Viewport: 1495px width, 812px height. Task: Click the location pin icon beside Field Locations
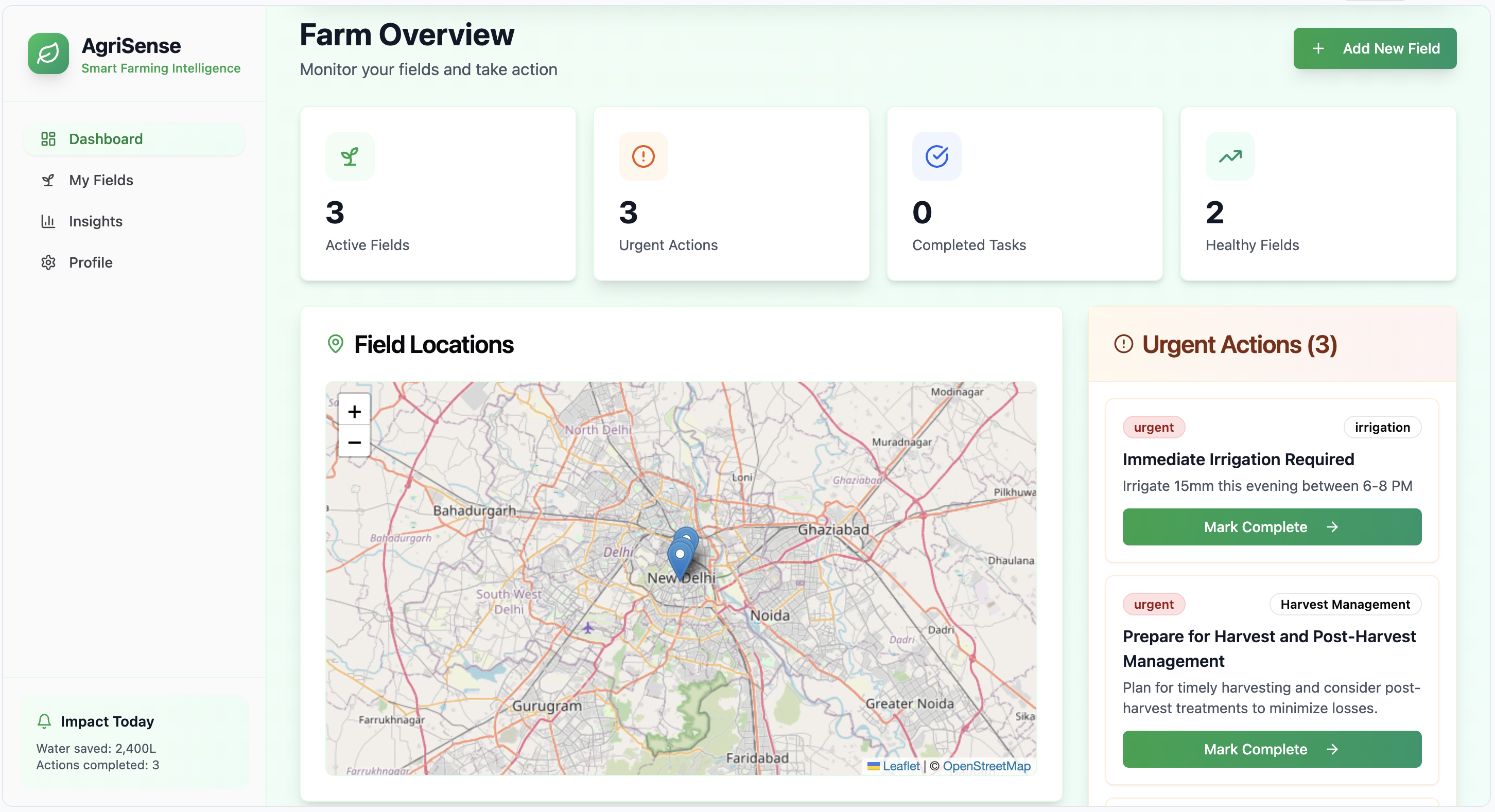[336, 344]
